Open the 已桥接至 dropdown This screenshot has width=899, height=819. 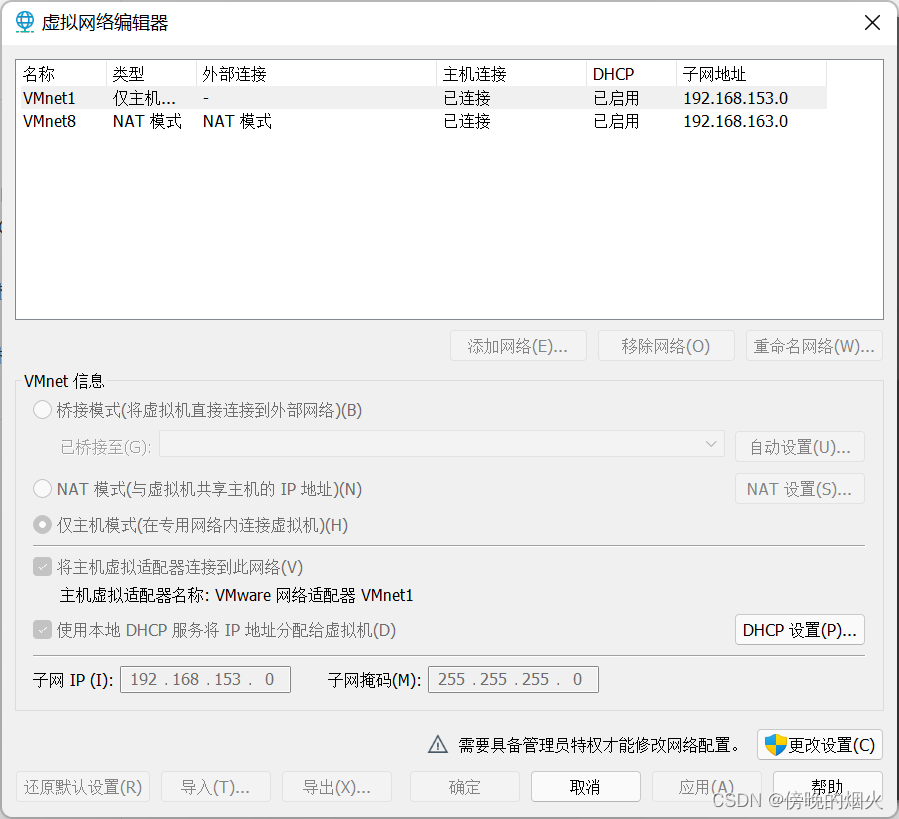[442, 444]
